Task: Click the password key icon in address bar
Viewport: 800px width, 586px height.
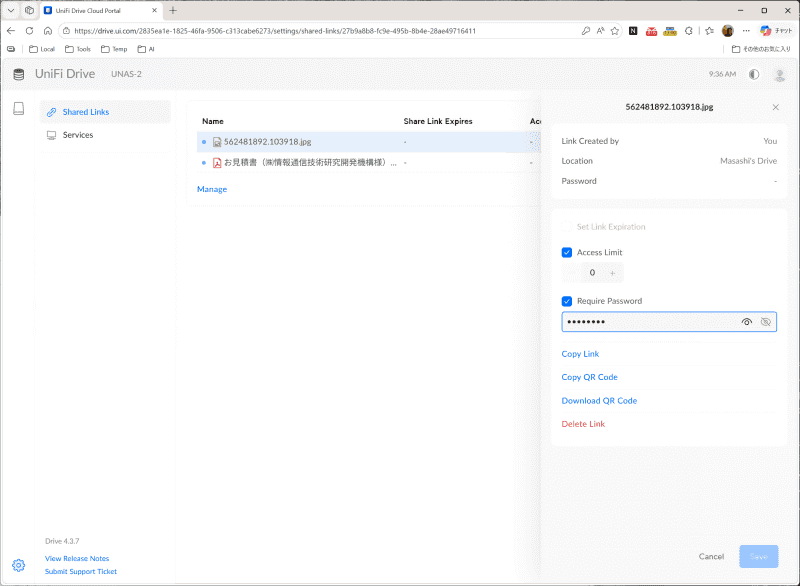Action: click(586, 31)
